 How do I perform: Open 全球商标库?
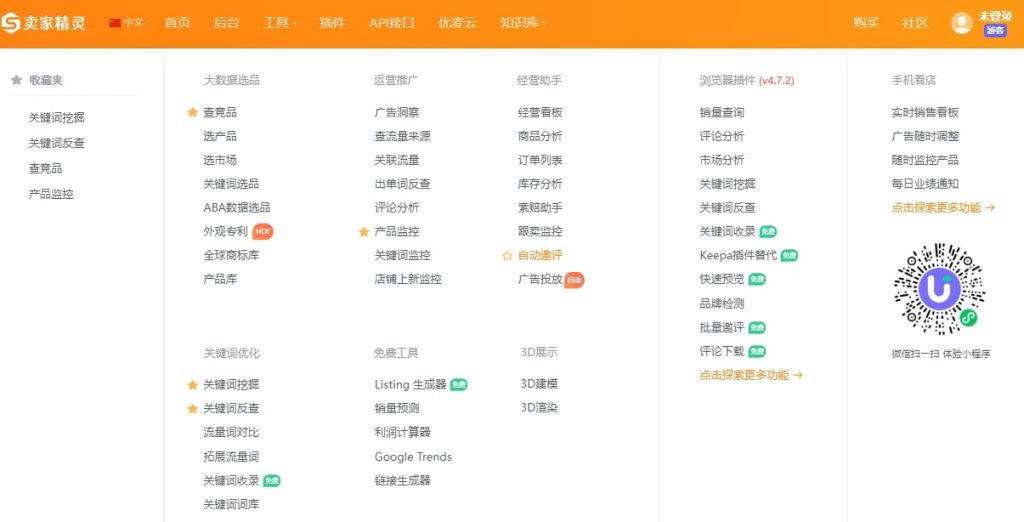231,255
